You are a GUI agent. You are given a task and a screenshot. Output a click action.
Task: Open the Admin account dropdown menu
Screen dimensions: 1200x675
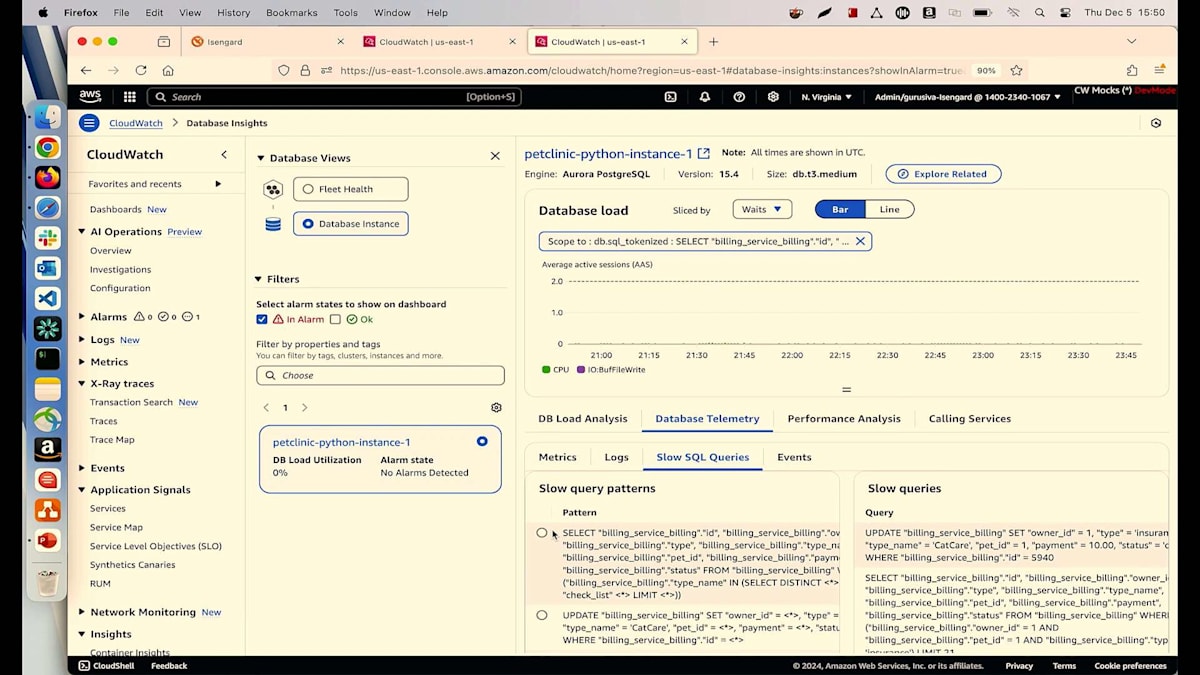pyautogui.click(x=968, y=97)
